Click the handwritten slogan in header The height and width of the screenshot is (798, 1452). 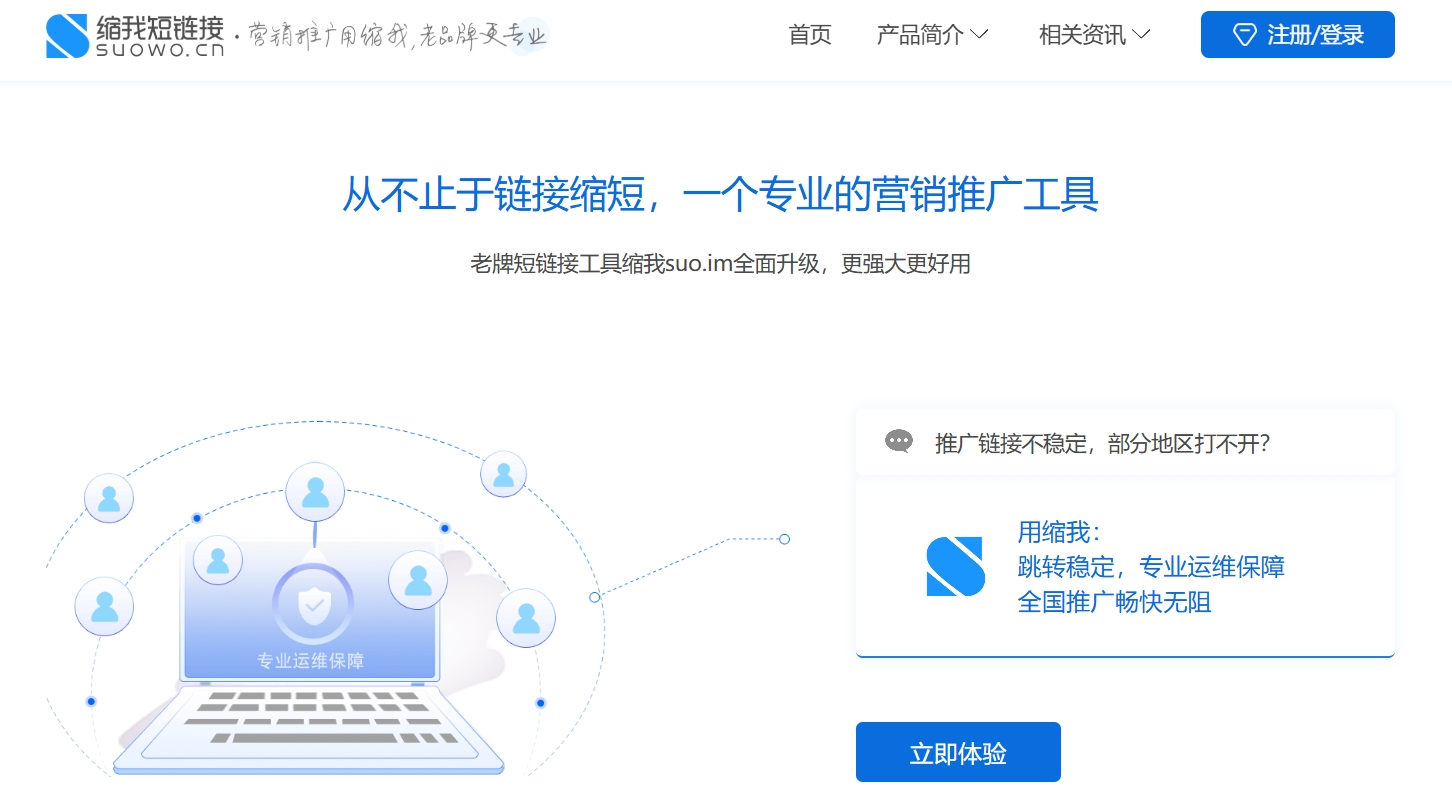398,37
